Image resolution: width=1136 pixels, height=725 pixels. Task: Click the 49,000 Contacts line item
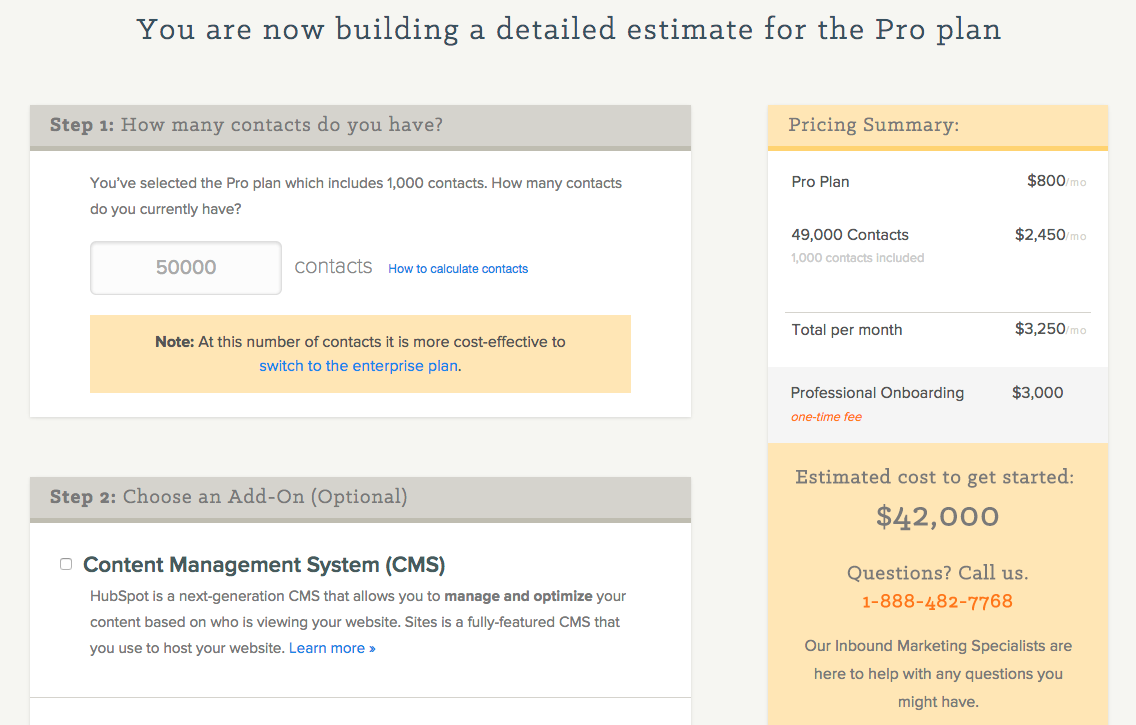click(x=850, y=235)
